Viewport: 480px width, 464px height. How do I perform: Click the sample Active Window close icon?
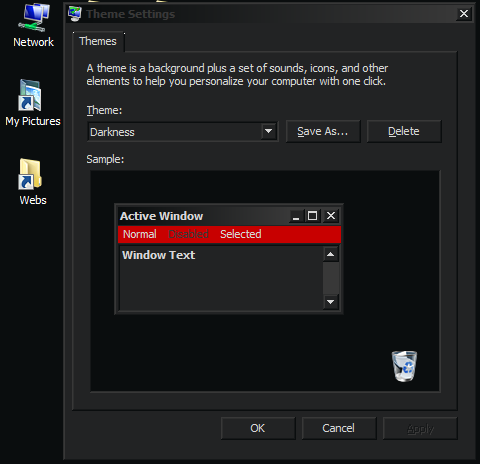(x=331, y=216)
